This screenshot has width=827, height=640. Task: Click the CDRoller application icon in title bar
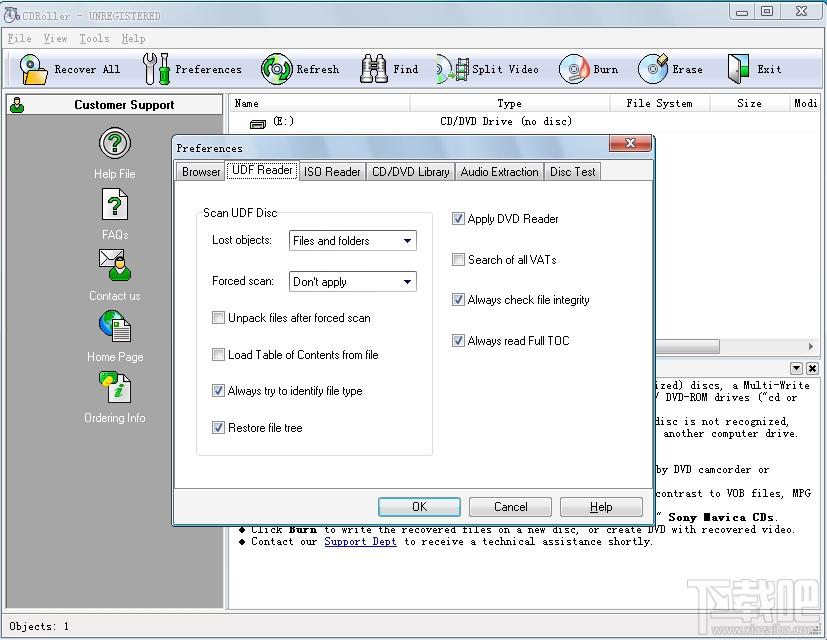click(x=12, y=15)
